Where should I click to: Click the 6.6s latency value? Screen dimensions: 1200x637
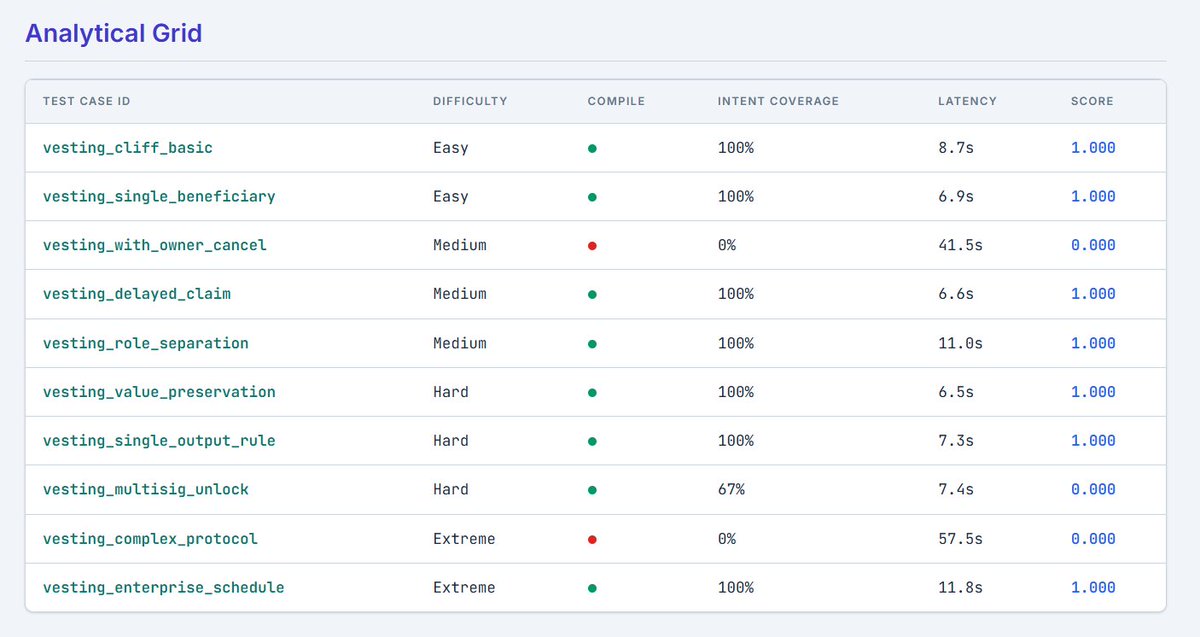tap(956, 294)
